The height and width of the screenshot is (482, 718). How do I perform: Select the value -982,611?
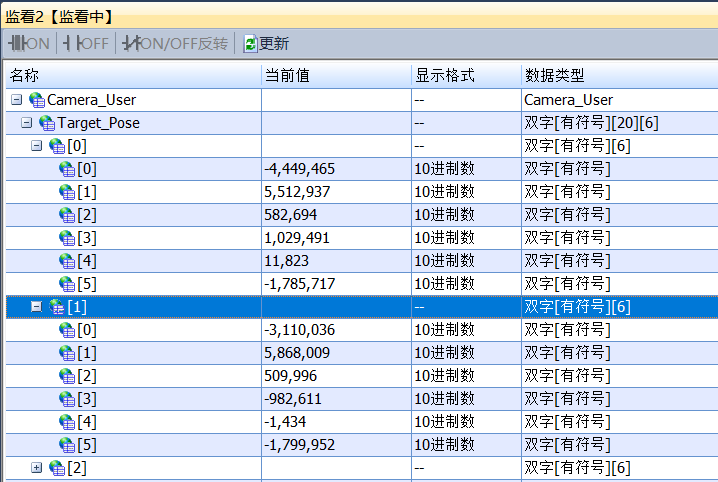[293, 399]
